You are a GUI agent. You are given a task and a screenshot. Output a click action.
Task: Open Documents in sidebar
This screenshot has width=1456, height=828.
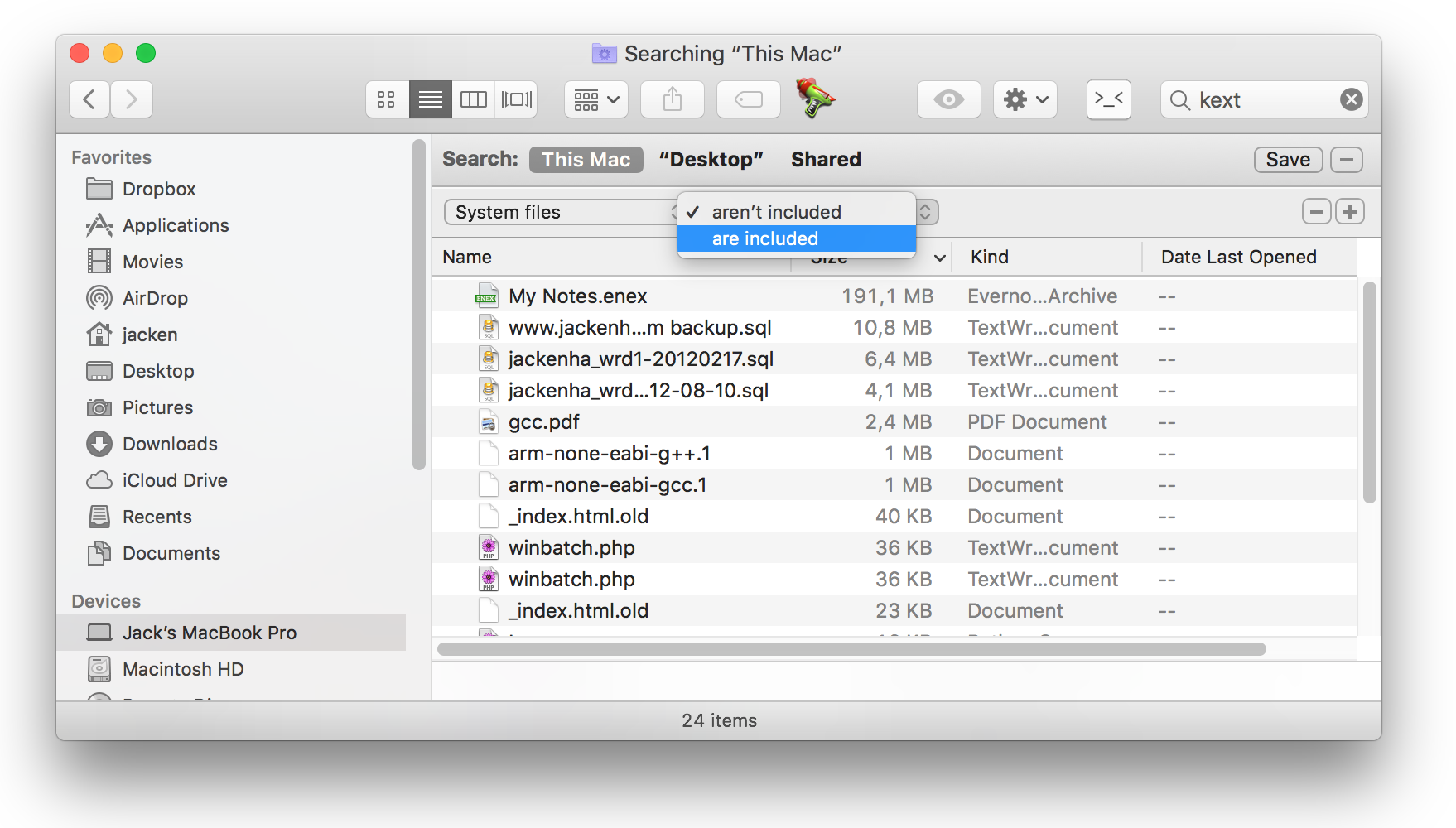pyautogui.click(x=232, y=553)
